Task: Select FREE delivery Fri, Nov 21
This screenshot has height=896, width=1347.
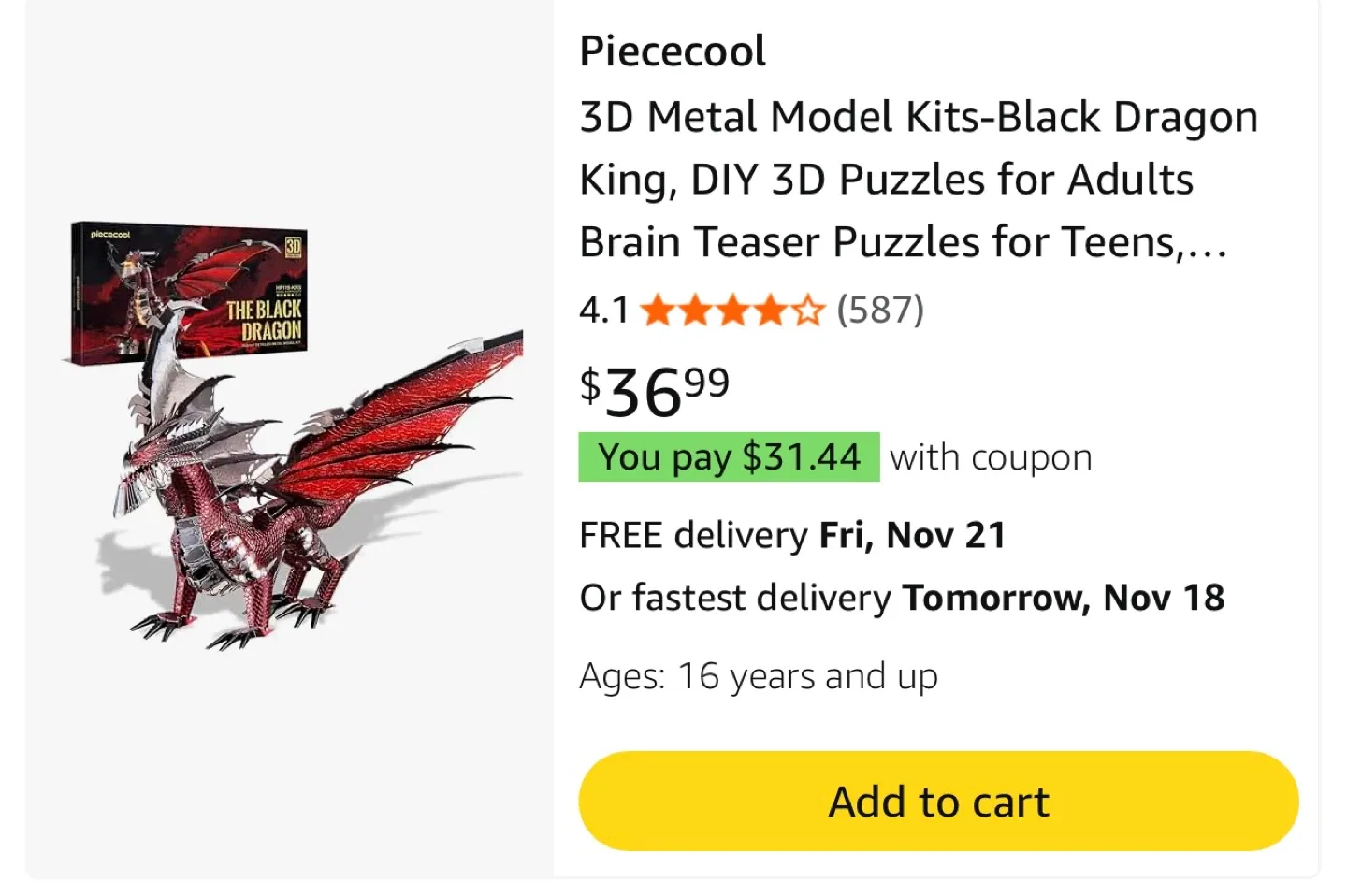Action: pyautogui.click(x=792, y=534)
